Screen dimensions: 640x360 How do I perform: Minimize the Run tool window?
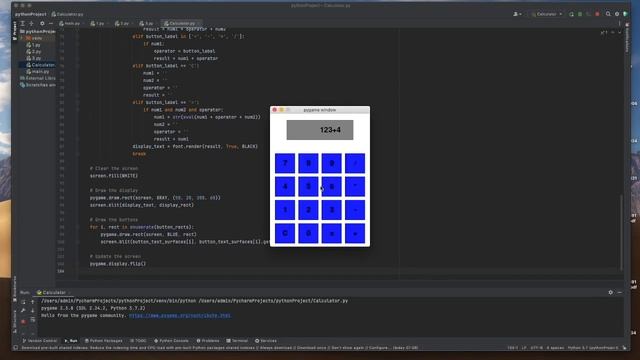pos(620,292)
